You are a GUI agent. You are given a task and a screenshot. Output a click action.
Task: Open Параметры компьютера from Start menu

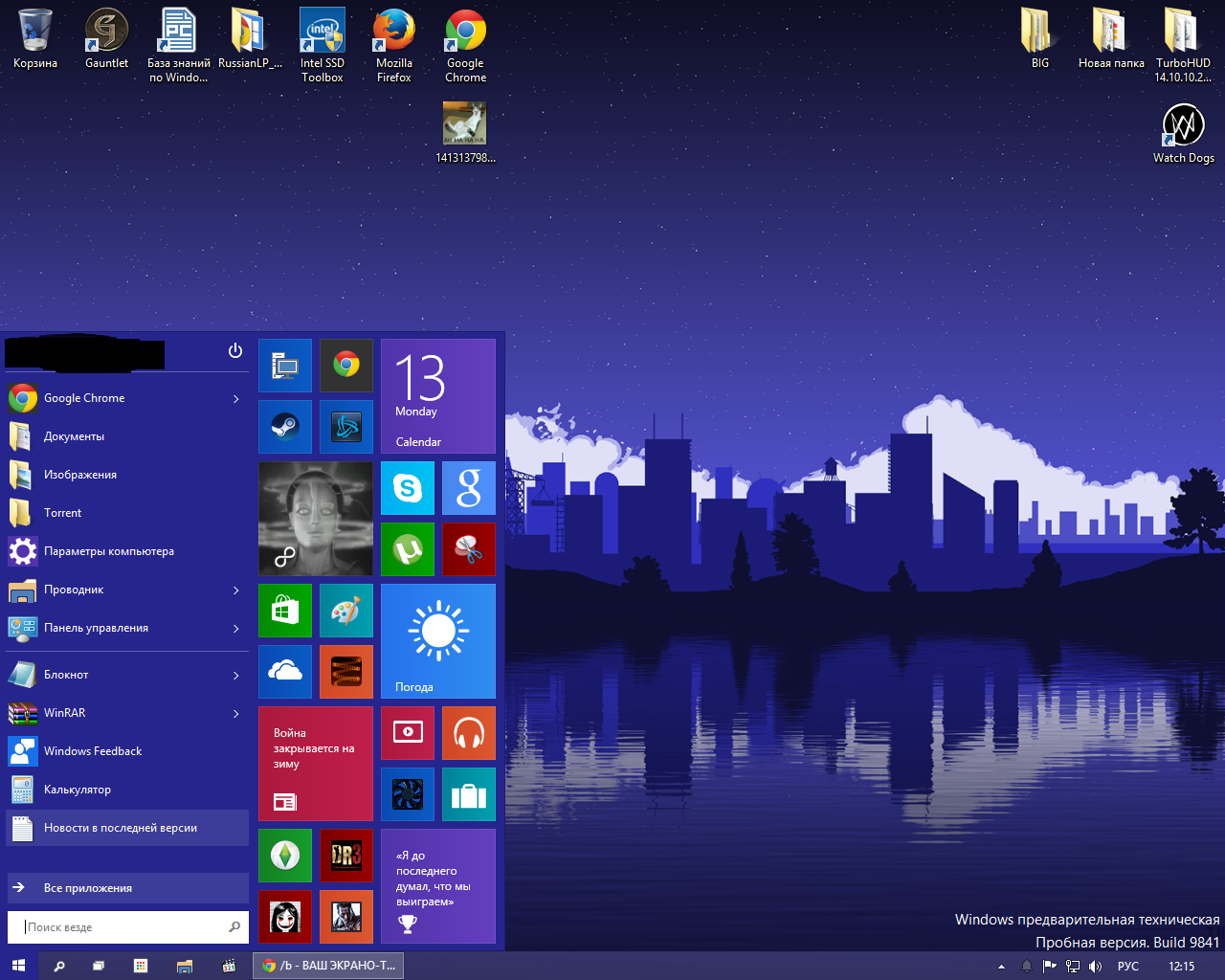108,551
